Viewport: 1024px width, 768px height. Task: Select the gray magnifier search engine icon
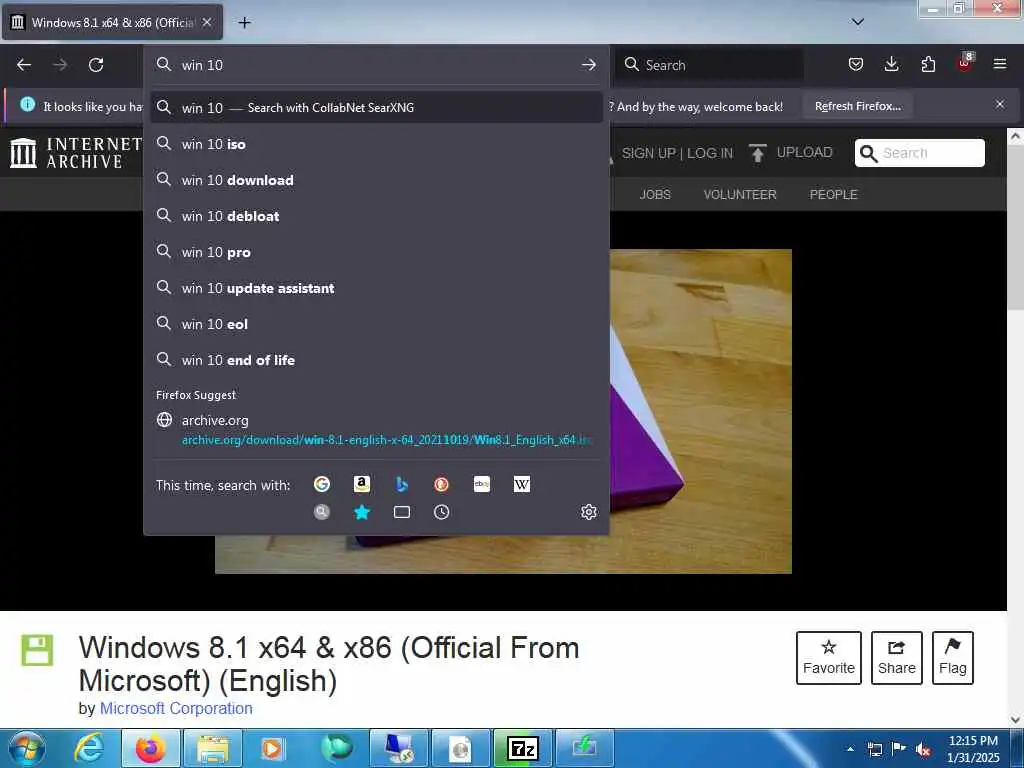tap(321, 512)
